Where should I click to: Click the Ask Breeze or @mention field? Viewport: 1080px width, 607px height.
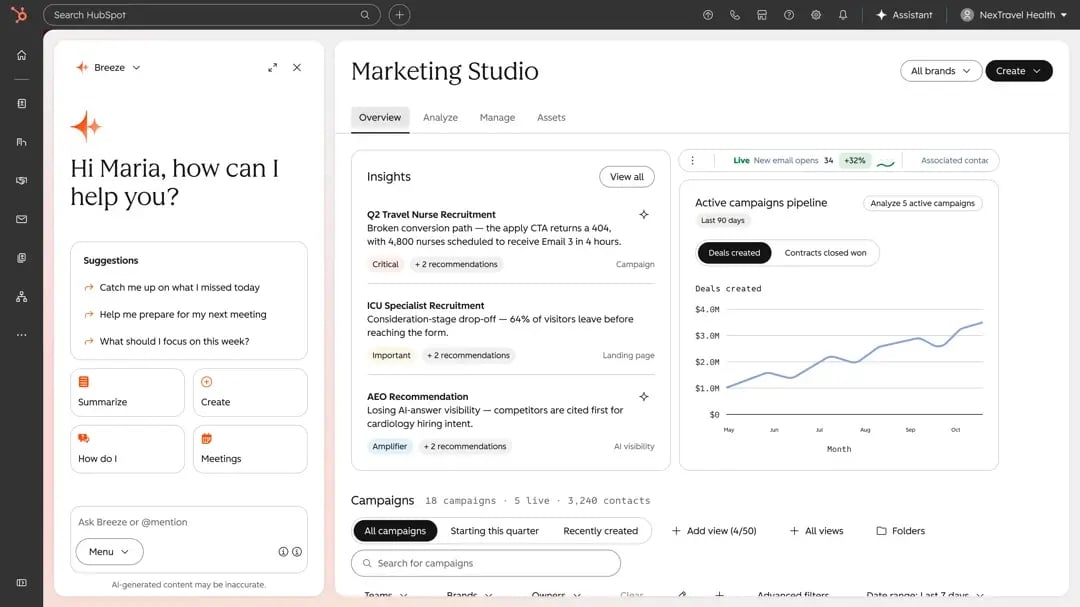click(189, 522)
